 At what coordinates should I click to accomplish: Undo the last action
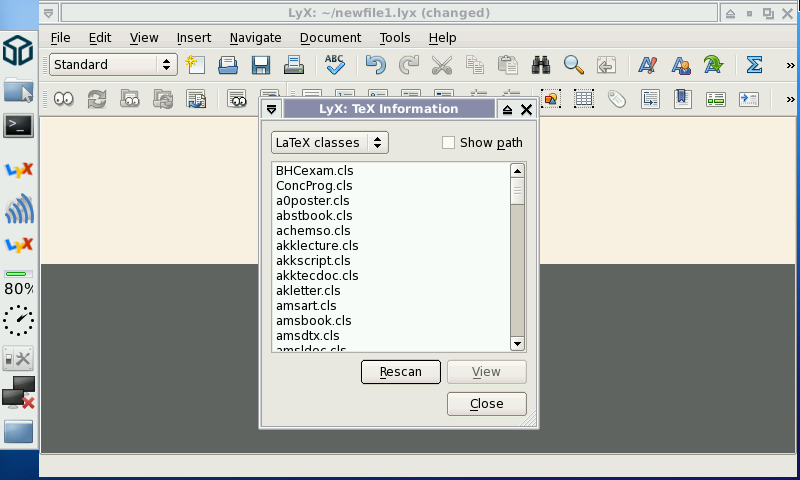click(376, 65)
